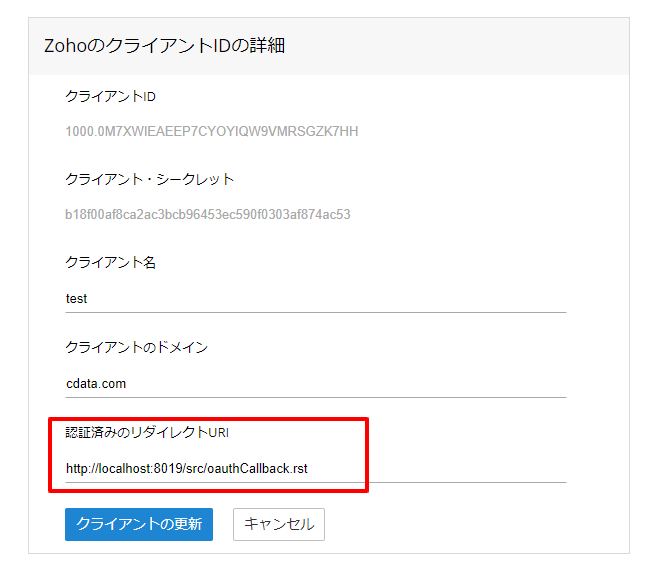Click the クライアントID label

point(111,96)
